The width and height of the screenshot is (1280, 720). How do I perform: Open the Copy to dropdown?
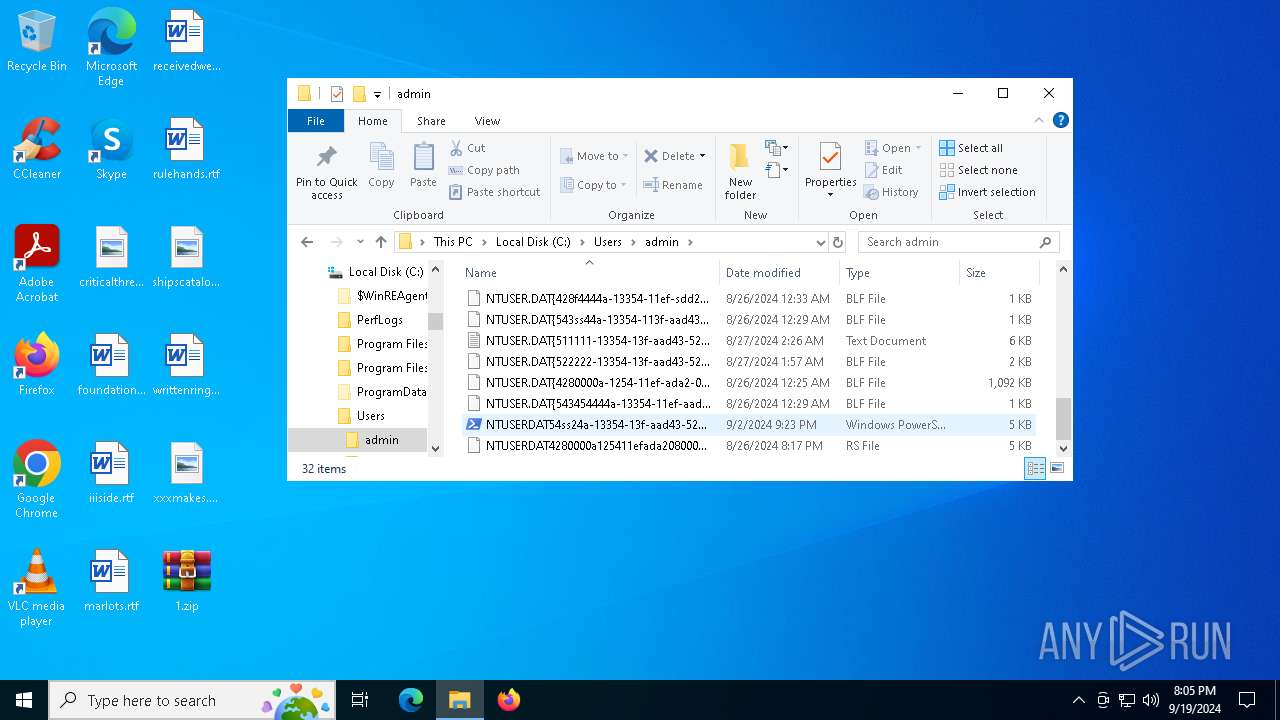[594, 185]
